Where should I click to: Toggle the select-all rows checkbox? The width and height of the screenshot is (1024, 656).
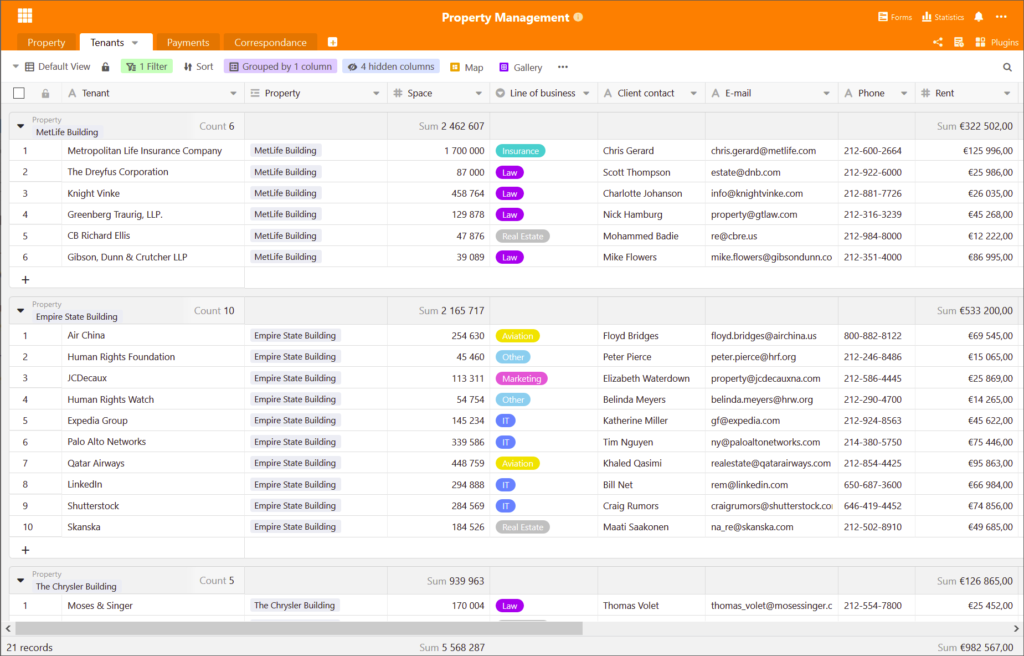coord(19,93)
